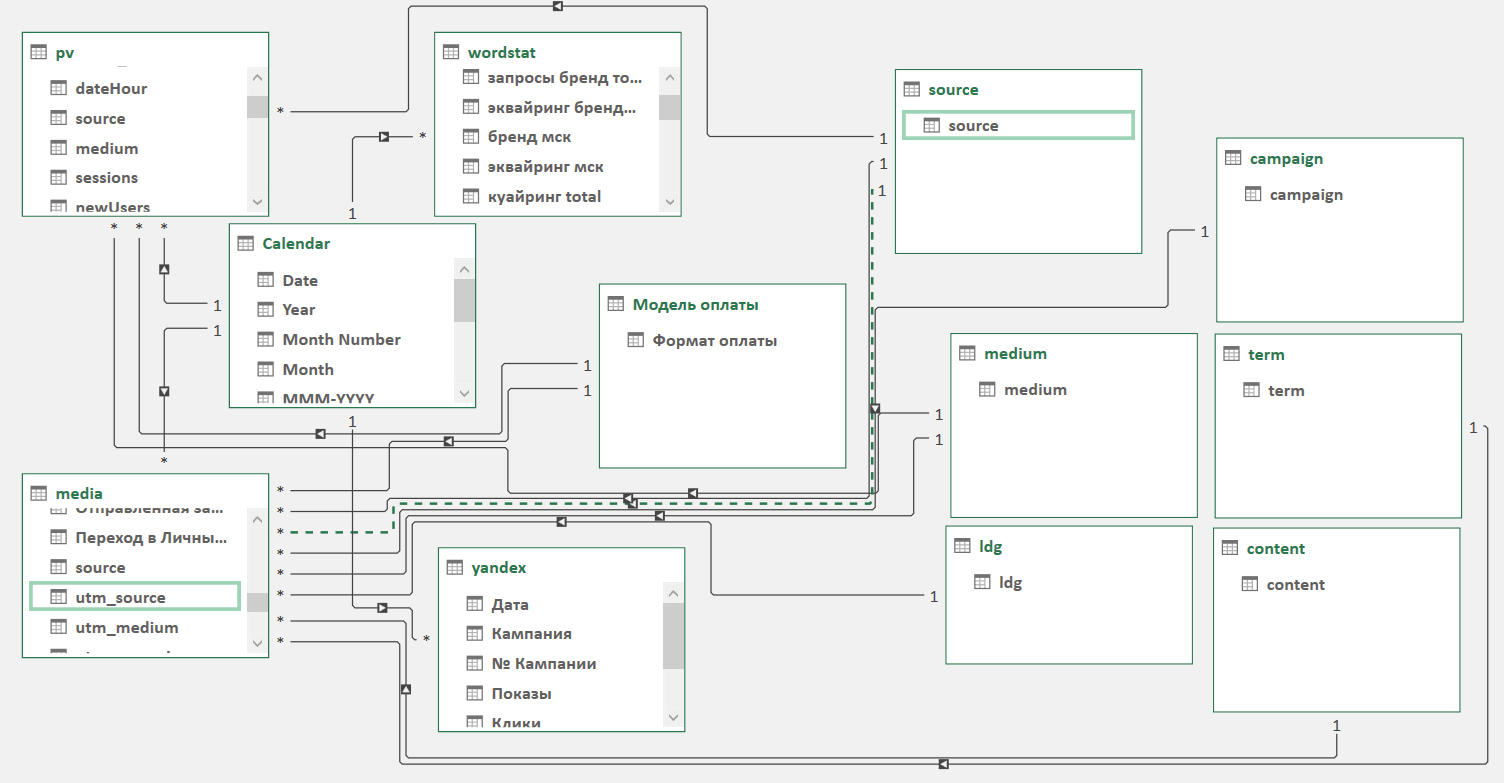Image resolution: width=1504 pixels, height=783 pixels.
Task: Click wordstat table scroll up arrow
Action: coord(670,78)
